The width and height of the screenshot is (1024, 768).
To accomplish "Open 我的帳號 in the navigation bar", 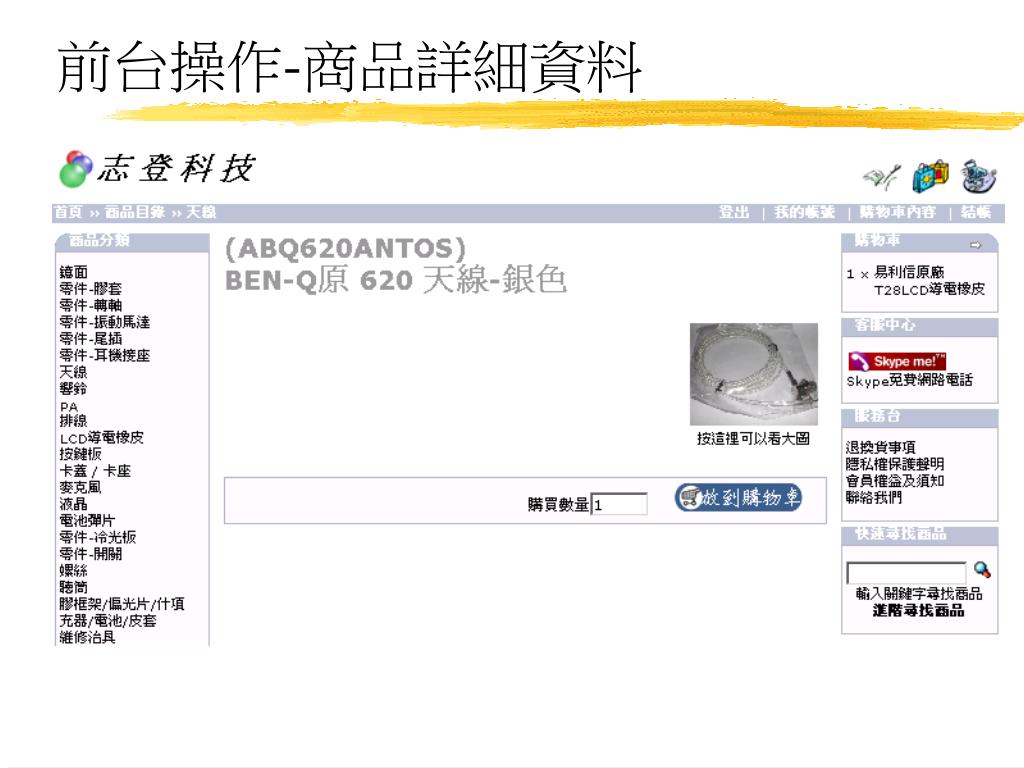I will 805,212.
